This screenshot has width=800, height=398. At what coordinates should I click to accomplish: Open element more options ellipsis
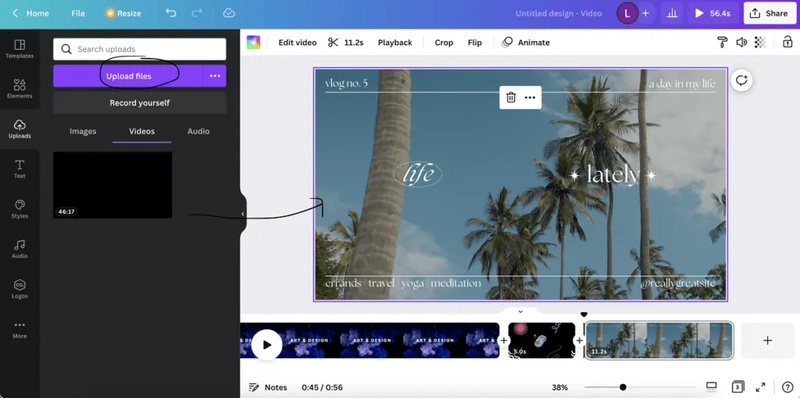coord(530,97)
